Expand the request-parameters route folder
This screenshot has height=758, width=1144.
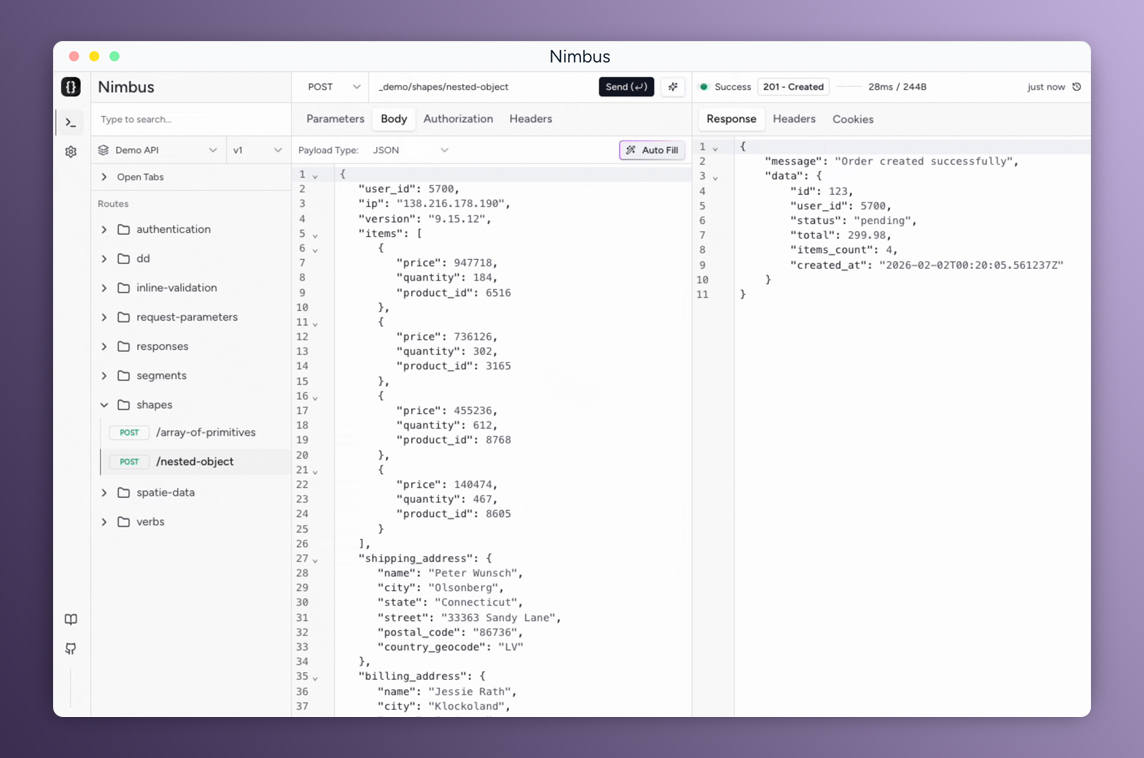click(x=104, y=317)
